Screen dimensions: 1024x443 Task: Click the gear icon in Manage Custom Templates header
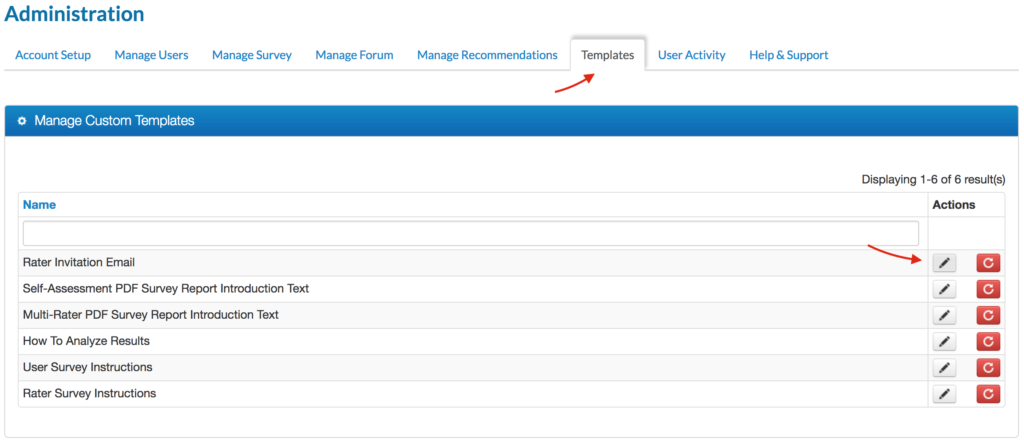coord(22,121)
